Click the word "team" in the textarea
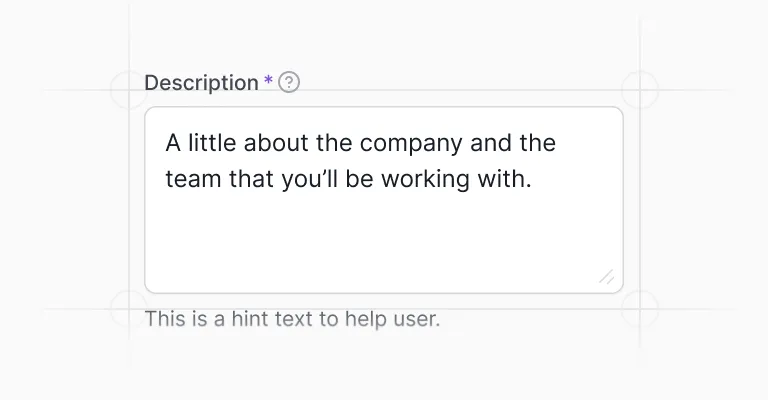The image size is (768, 400). [x=193, y=179]
